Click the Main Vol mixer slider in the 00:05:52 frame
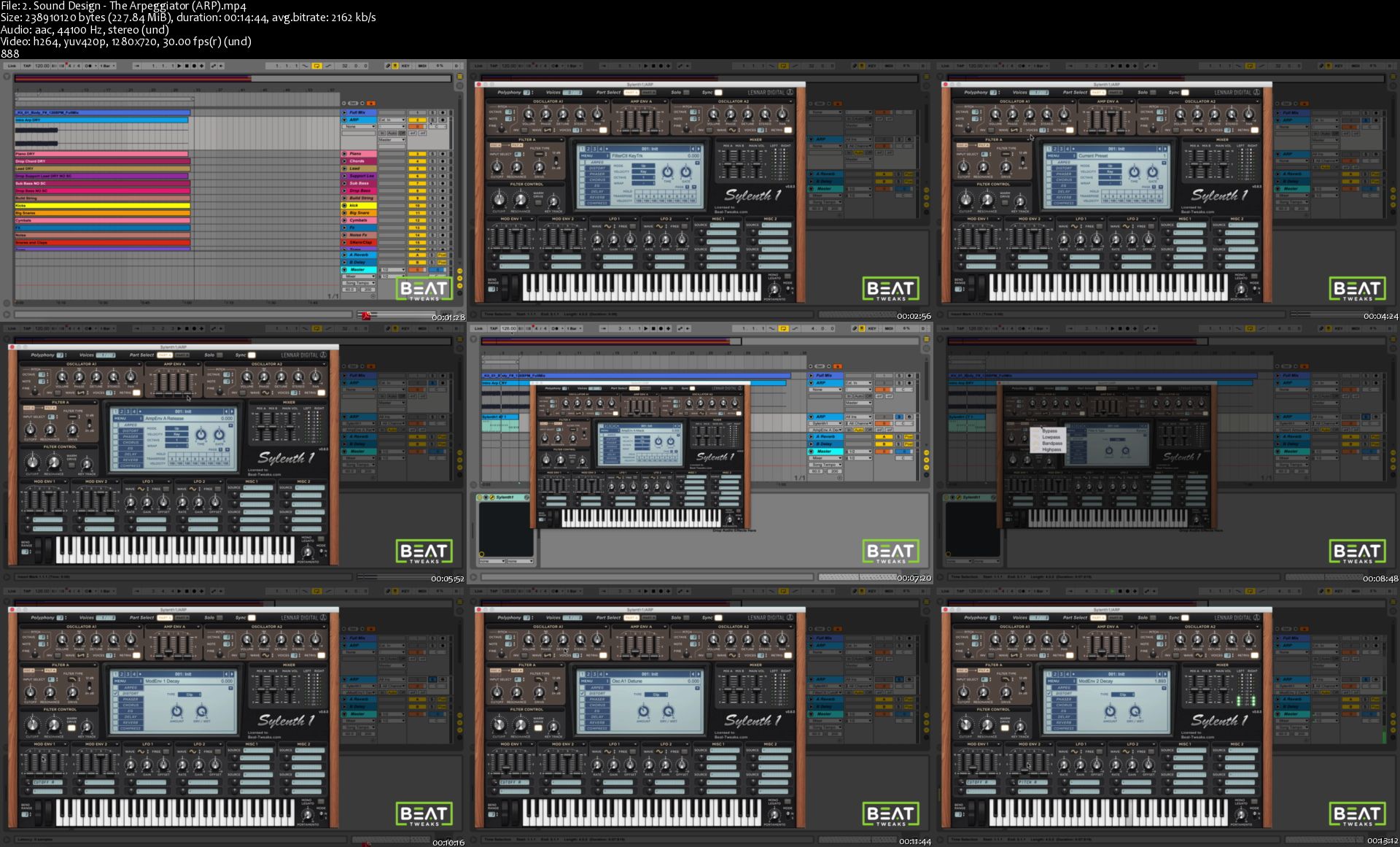1400x847 pixels. click(x=289, y=427)
